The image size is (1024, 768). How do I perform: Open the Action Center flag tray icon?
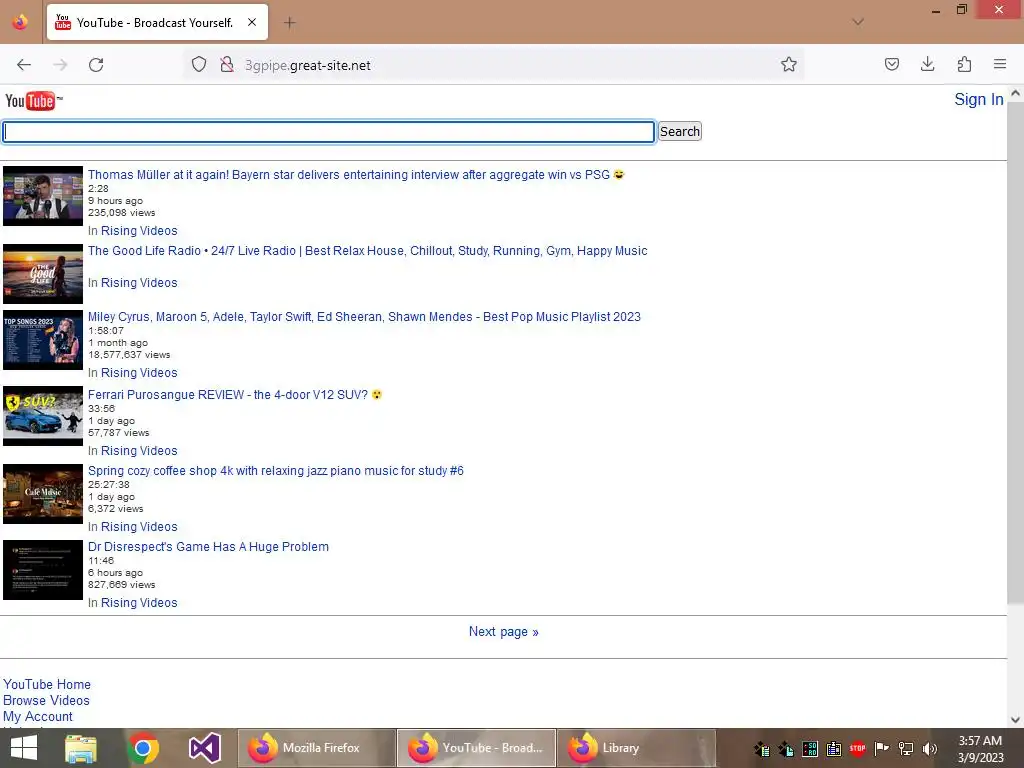882,748
